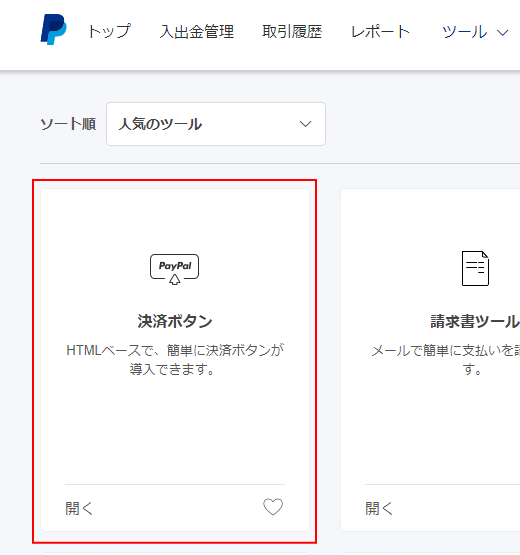The image size is (520, 555).
Task: Click the PayPal logo in header
Action: 53,29
